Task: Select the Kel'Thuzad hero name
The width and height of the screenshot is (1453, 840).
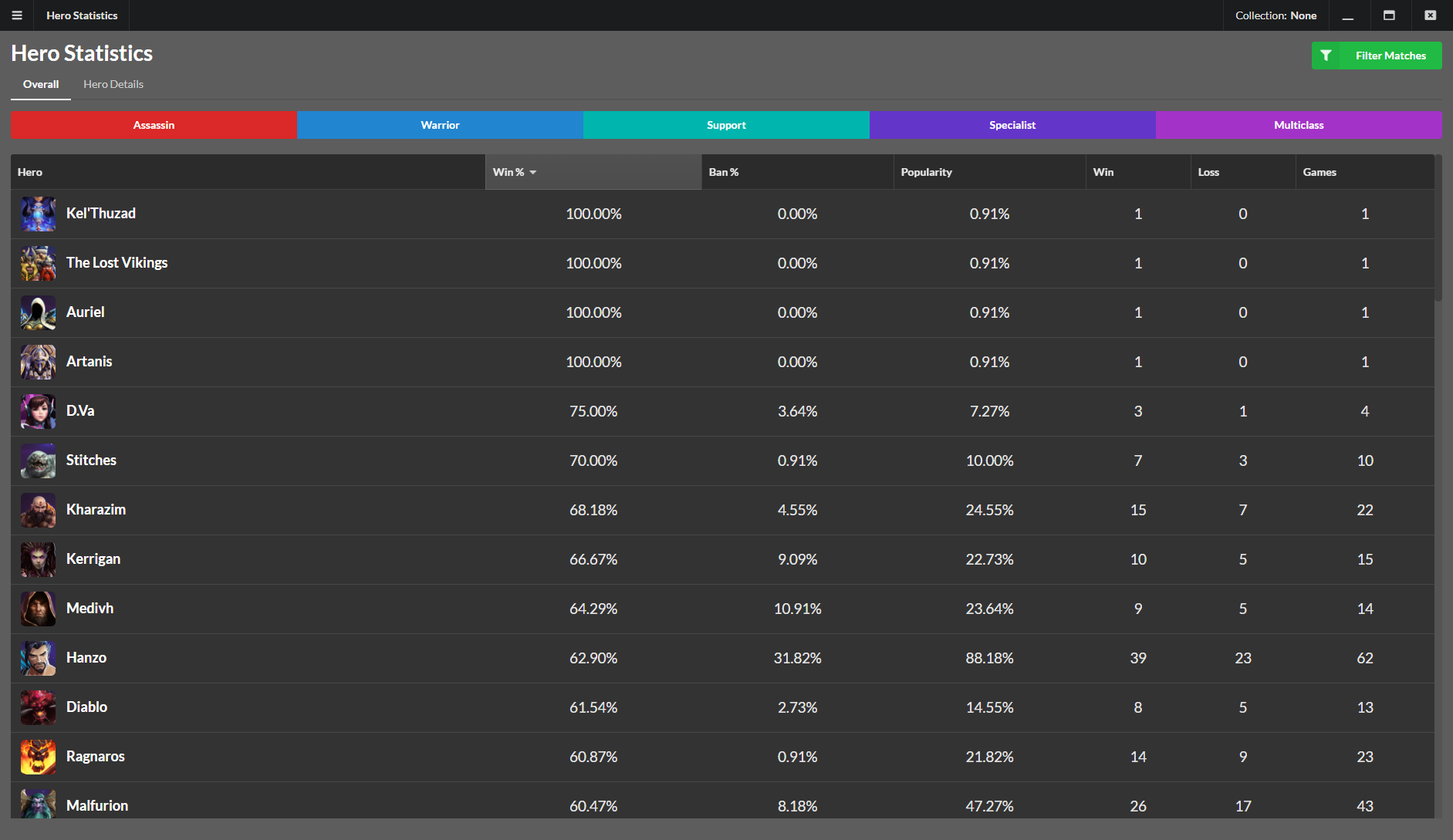Action: tap(101, 214)
